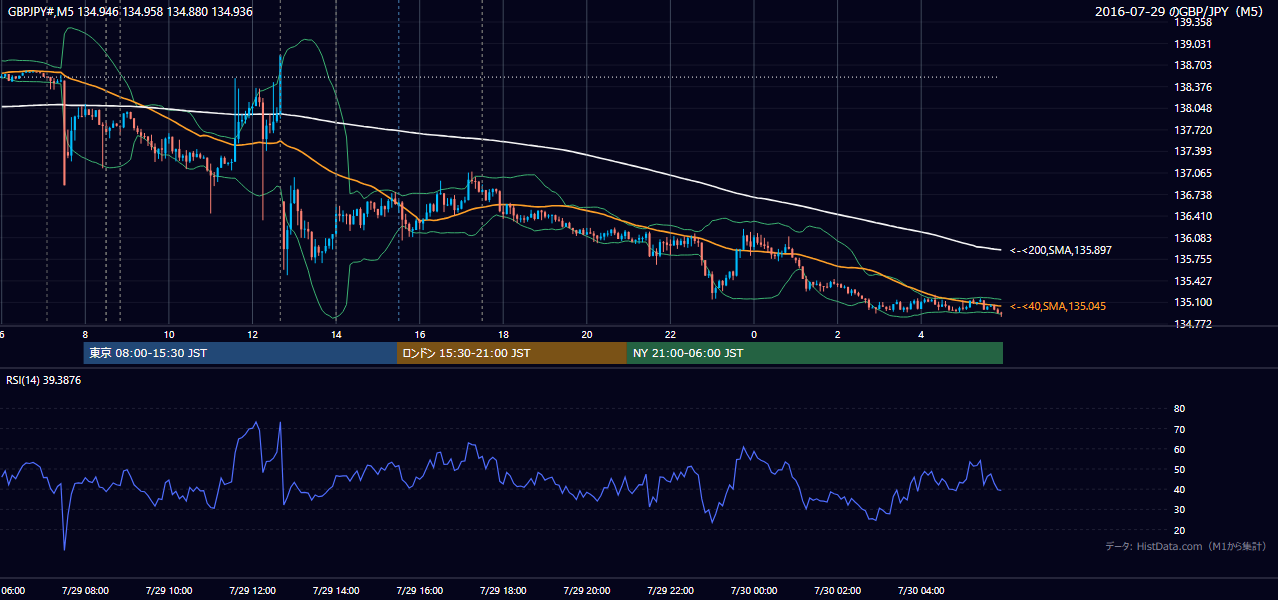Image resolution: width=1278 pixels, height=600 pixels.
Task: Click price axis value 138.376
Action: point(1193,87)
